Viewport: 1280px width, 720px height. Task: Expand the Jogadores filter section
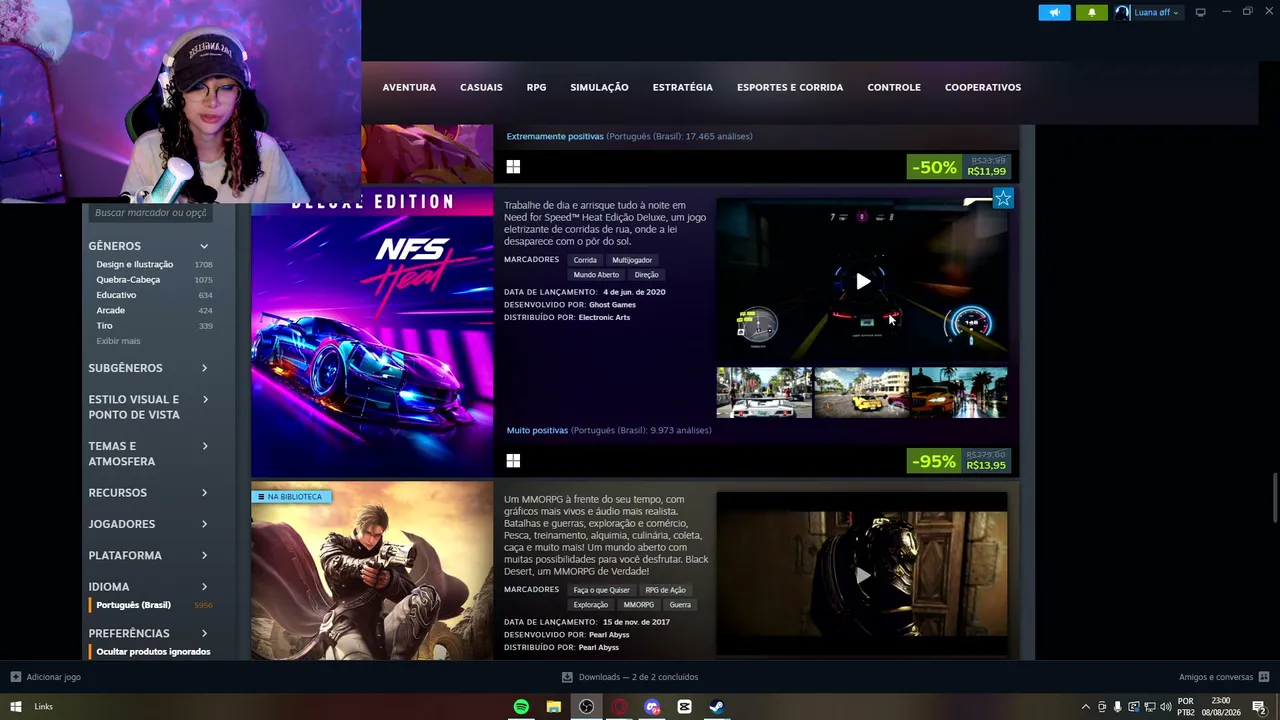148,524
